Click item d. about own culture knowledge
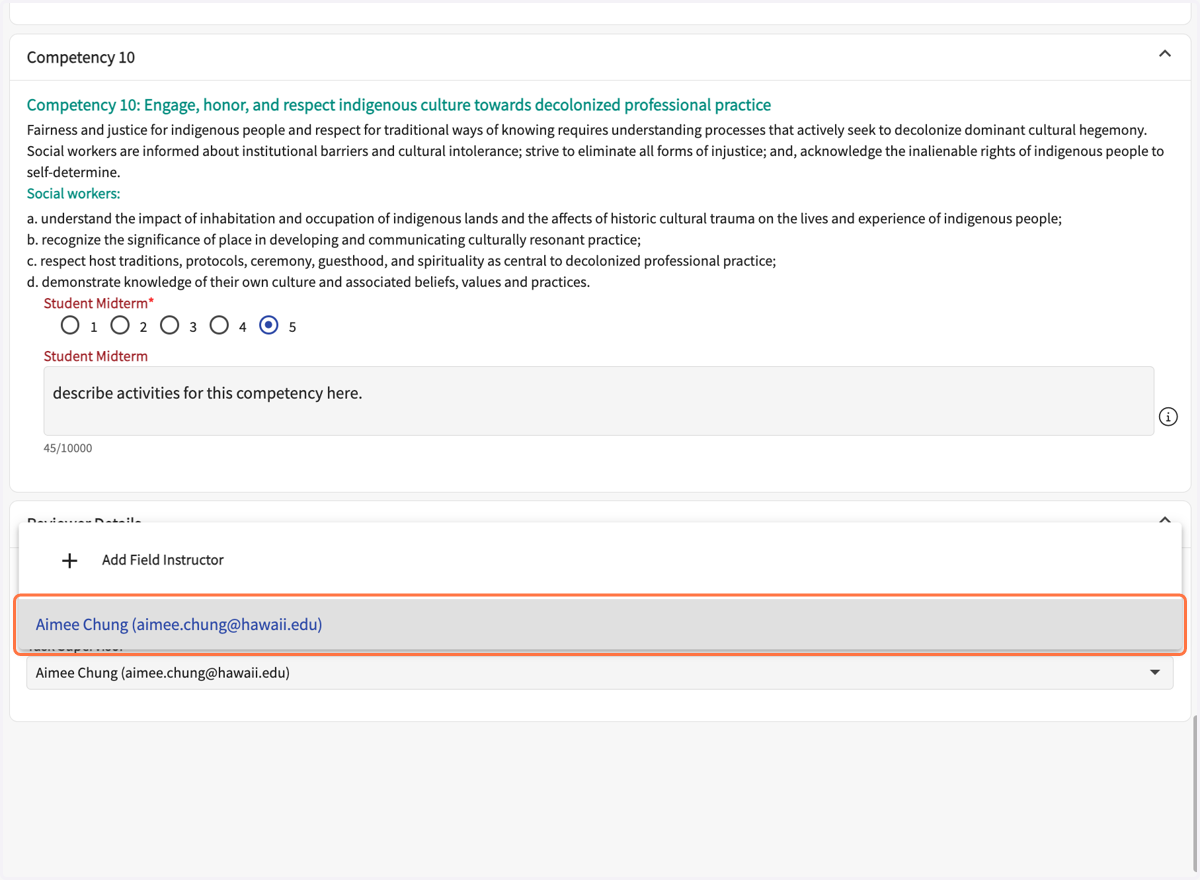 point(308,282)
